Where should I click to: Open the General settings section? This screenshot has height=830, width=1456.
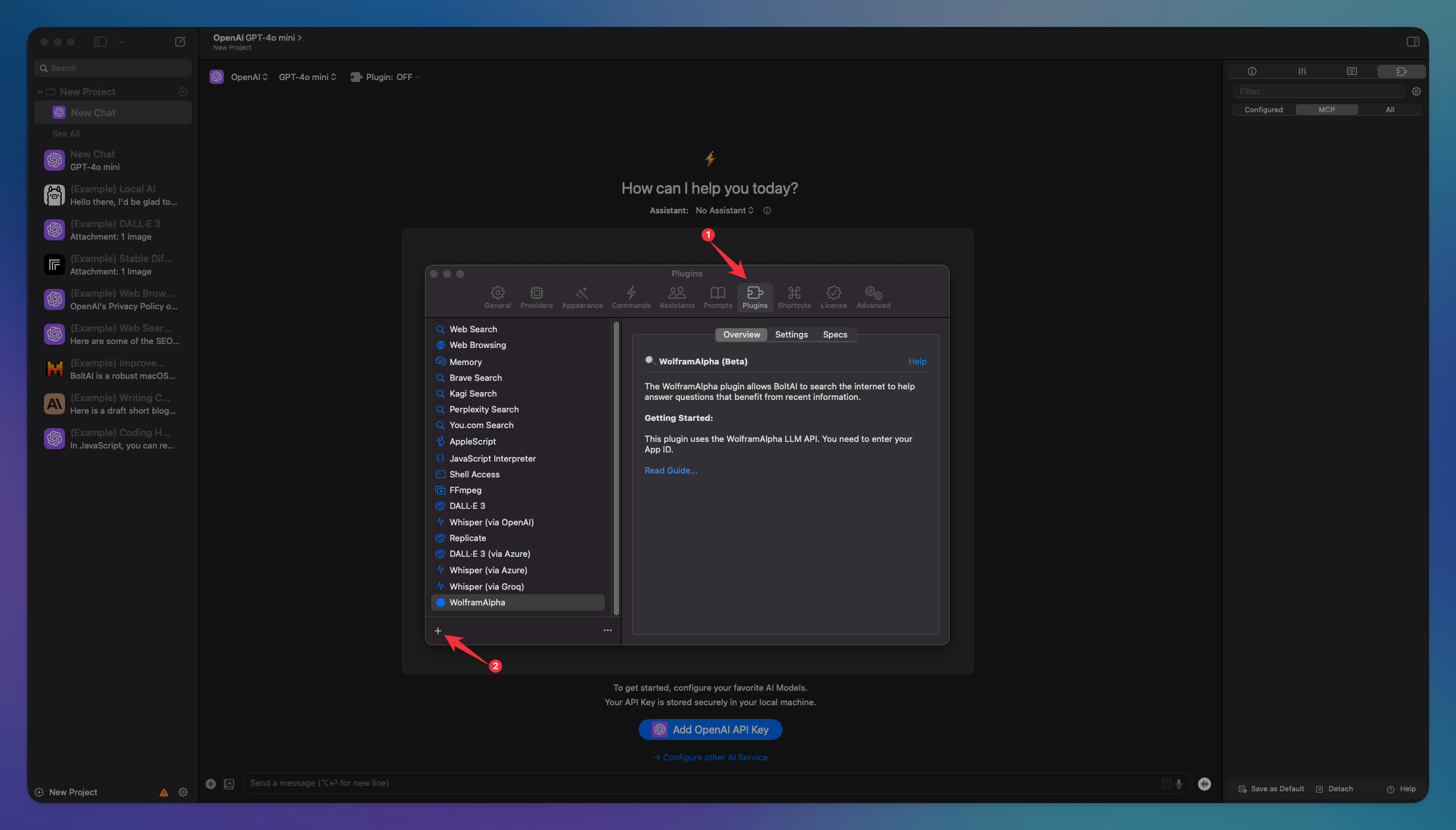[498, 297]
